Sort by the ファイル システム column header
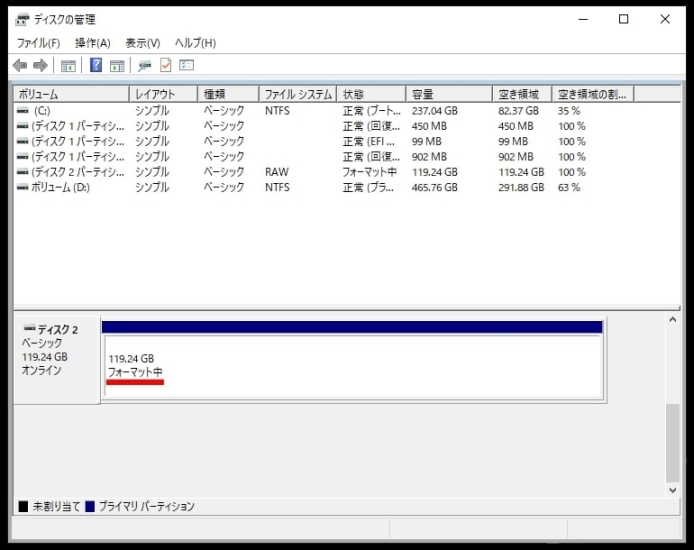Viewport: 694px width, 550px height. click(298, 94)
